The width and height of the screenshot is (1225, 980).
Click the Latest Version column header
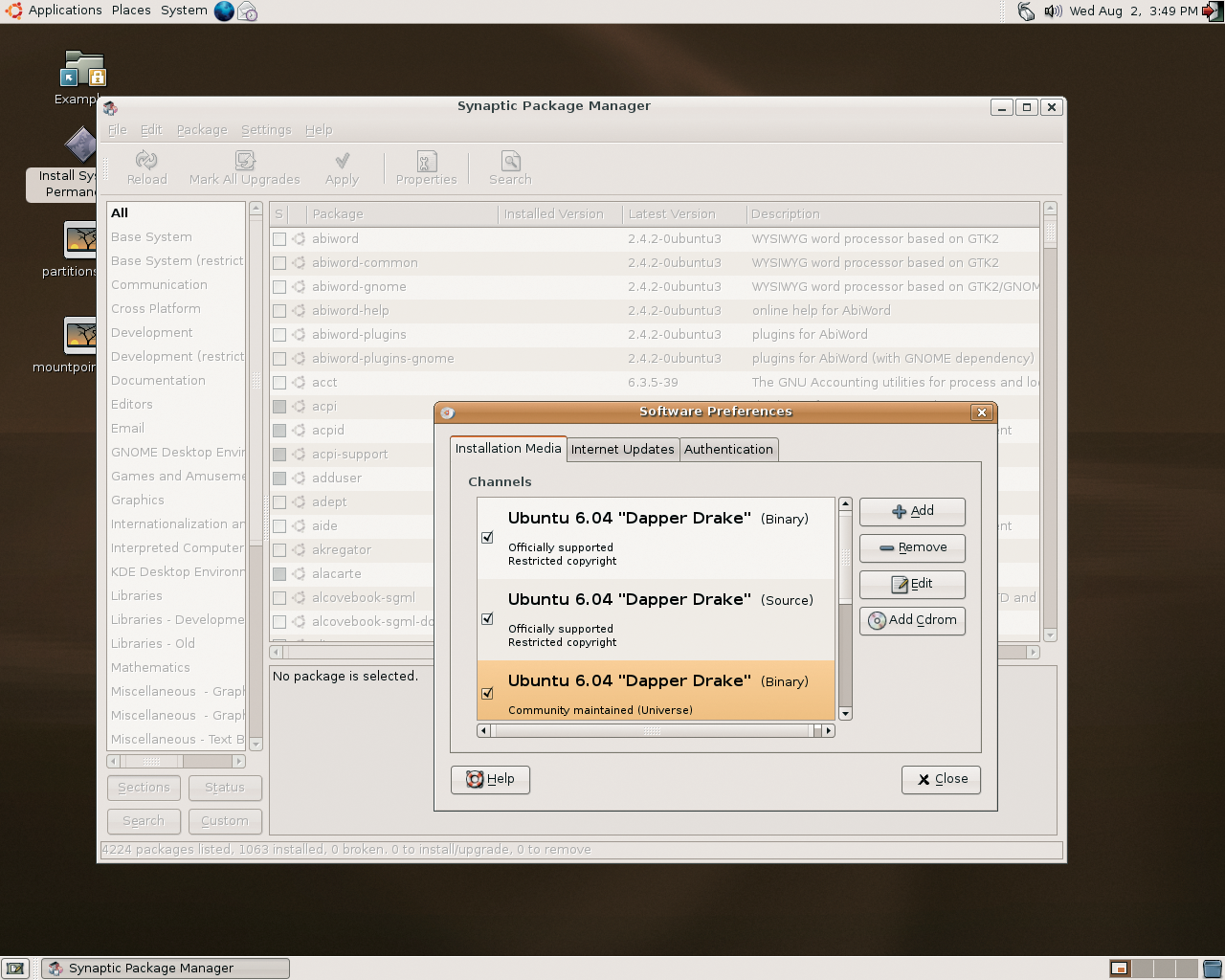tap(683, 214)
